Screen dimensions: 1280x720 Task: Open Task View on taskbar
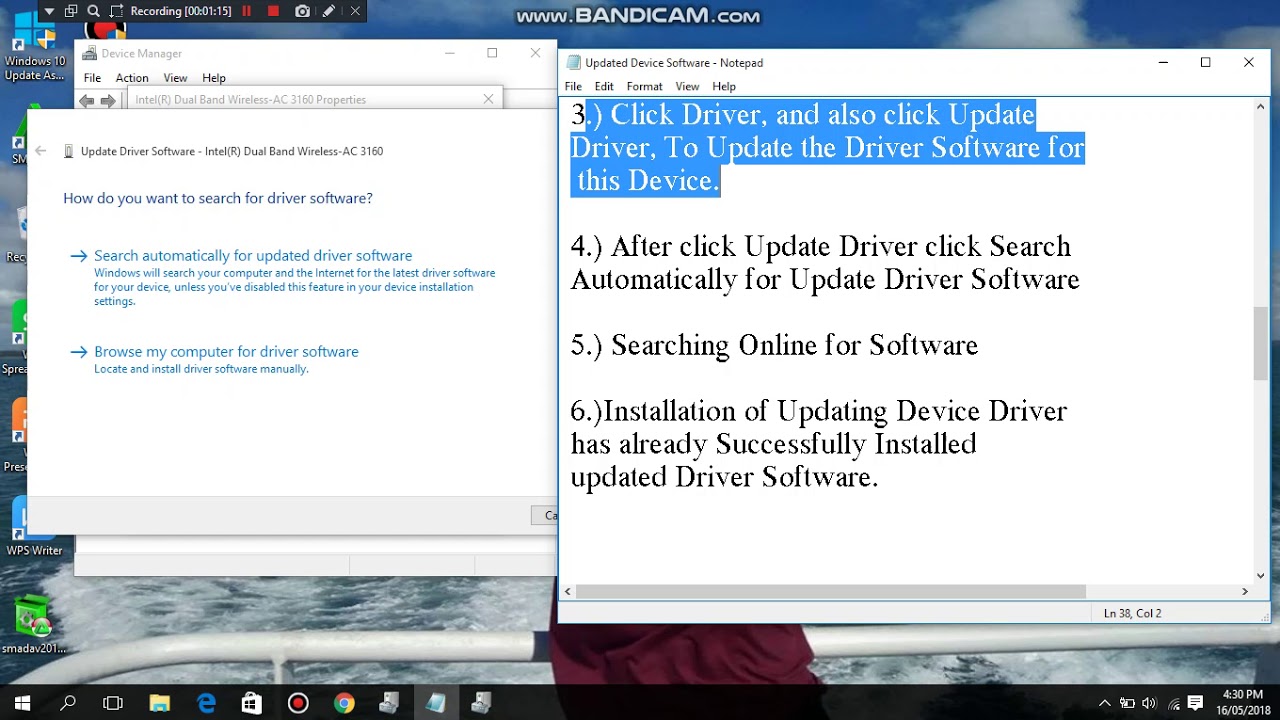(113, 703)
